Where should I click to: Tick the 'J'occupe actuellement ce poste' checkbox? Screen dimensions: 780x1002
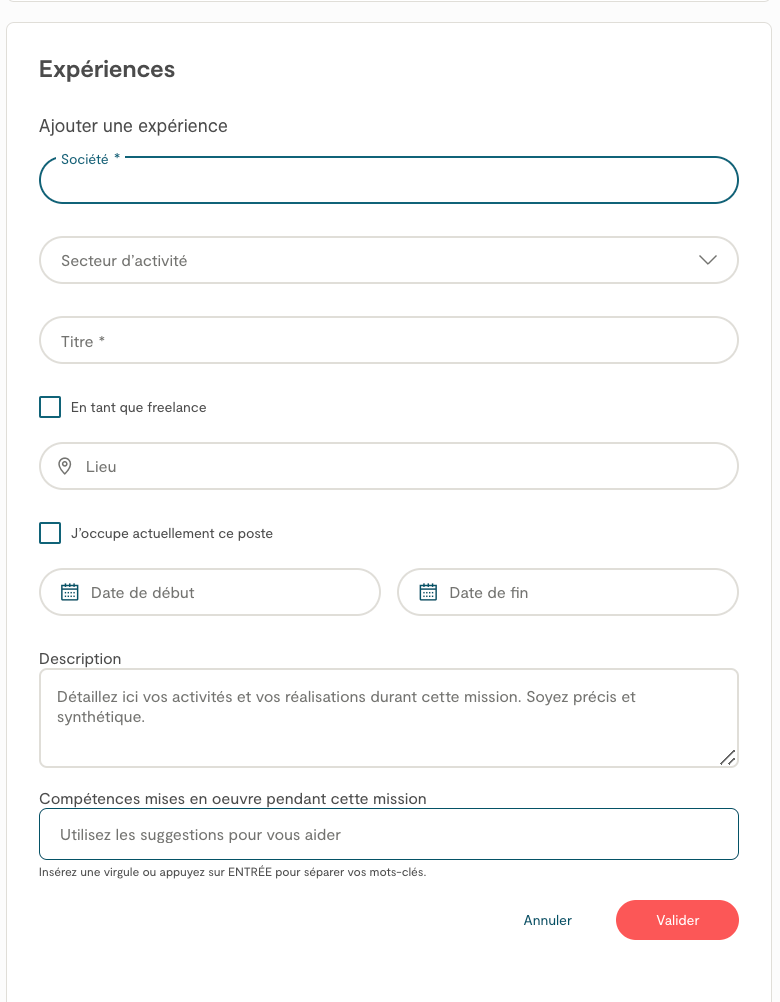pos(50,533)
